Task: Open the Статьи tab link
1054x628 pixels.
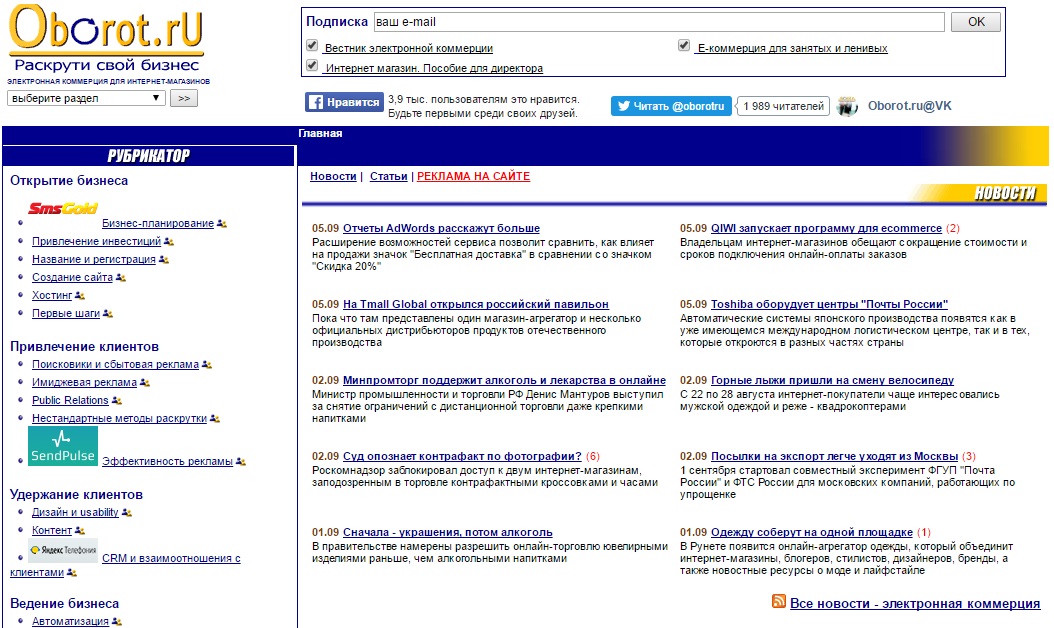Action: pyautogui.click(x=389, y=176)
